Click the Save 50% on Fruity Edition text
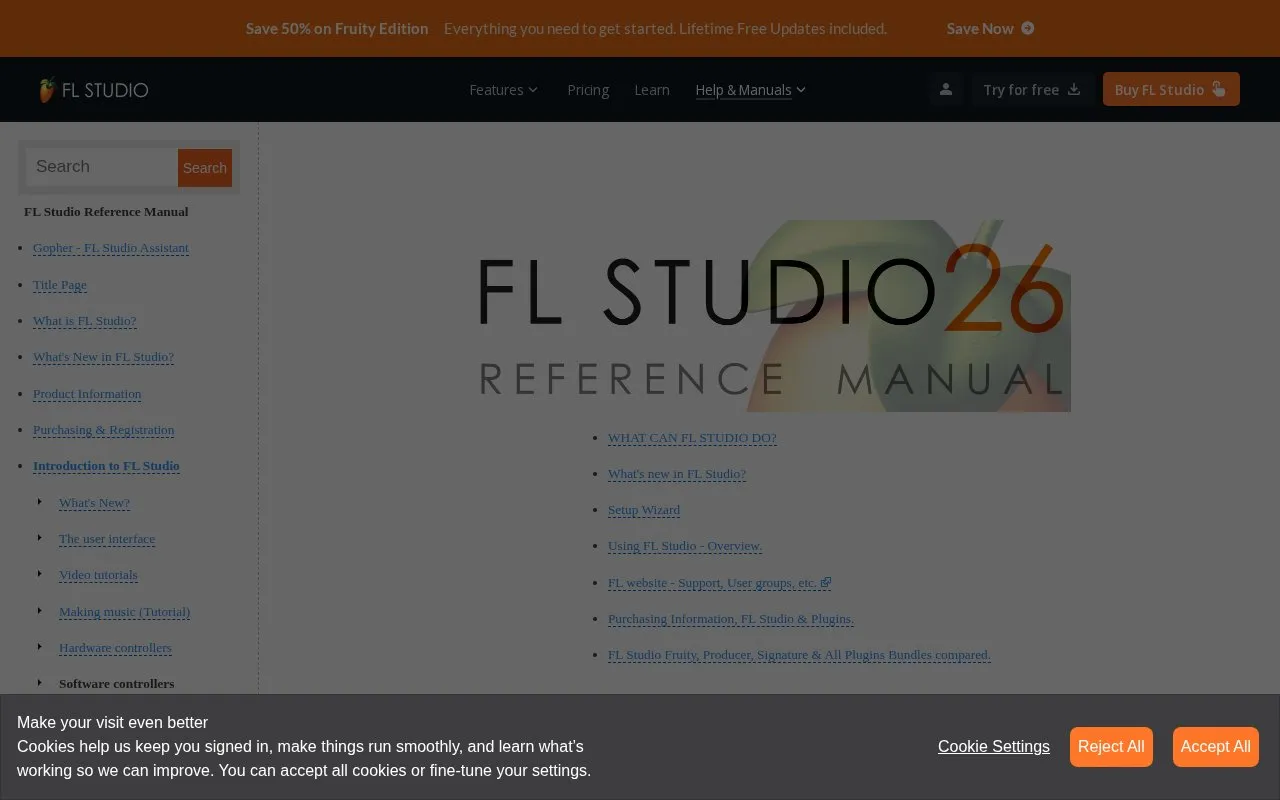The width and height of the screenshot is (1280, 800). pos(337,28)
